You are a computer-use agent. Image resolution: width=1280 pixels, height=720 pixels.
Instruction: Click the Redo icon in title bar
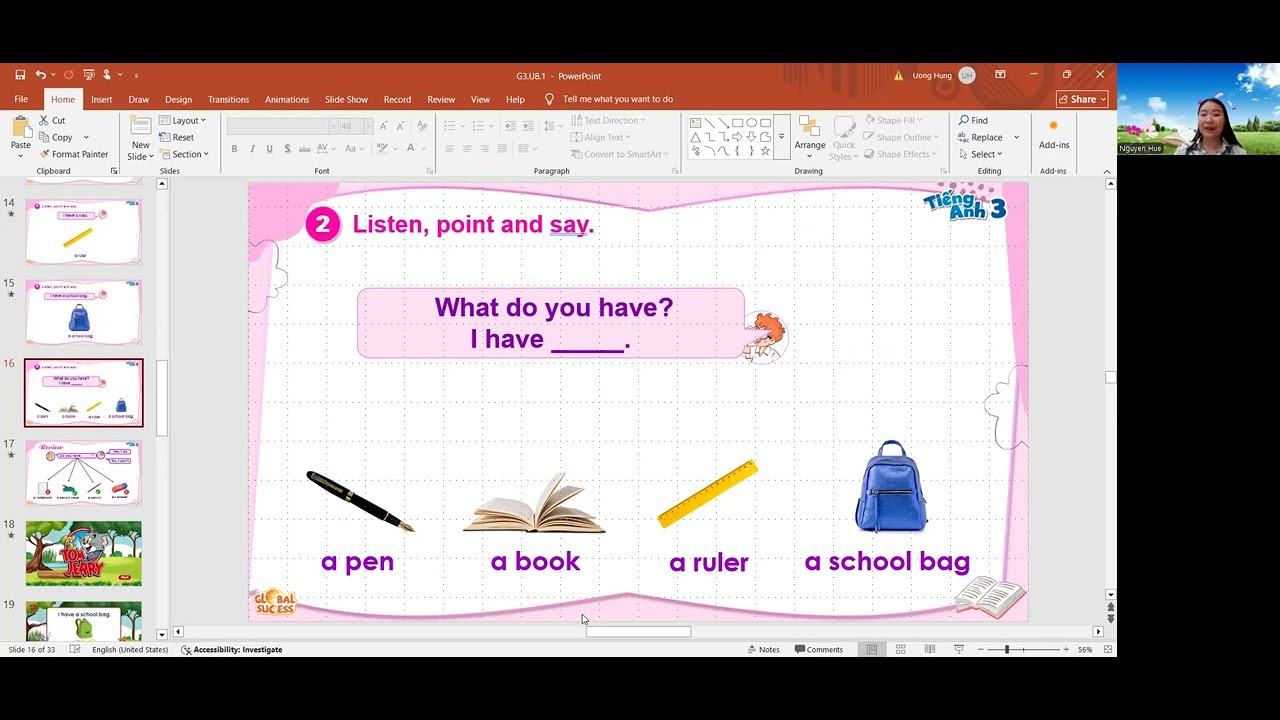pos(68,75)
